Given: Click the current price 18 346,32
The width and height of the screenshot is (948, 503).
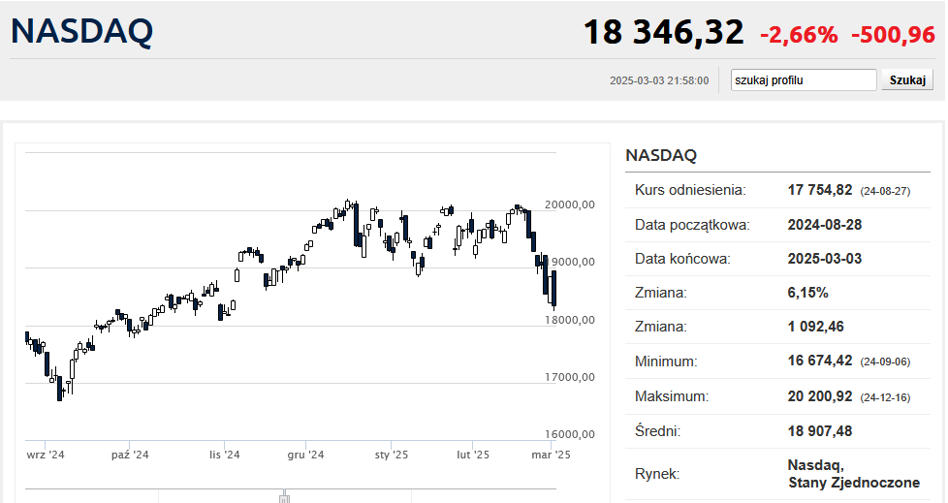Looking at the screenshot, I should click(x=663, y=32).
